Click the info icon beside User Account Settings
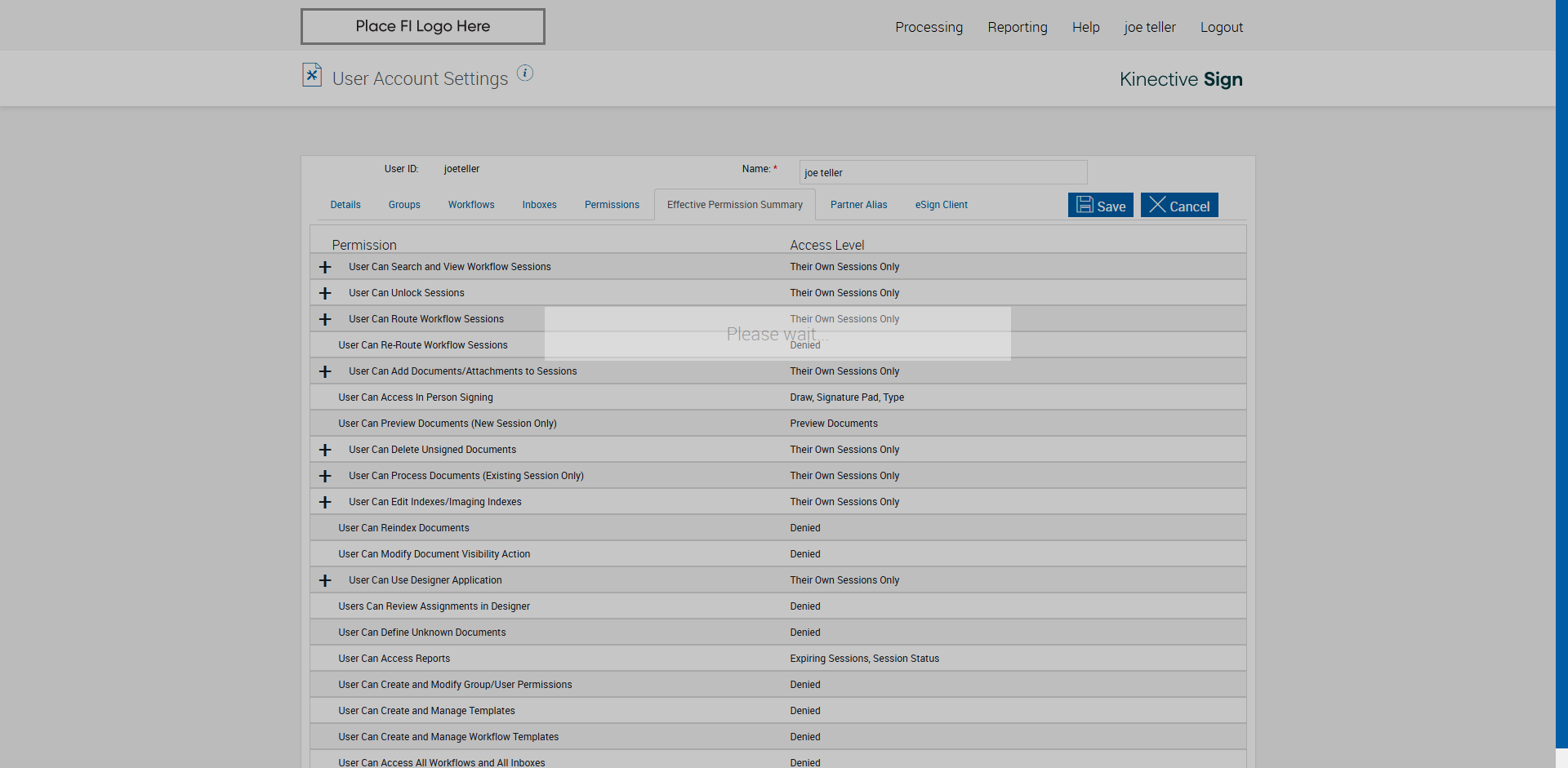Screen dimensions: 1568x768 coord(525,73)
